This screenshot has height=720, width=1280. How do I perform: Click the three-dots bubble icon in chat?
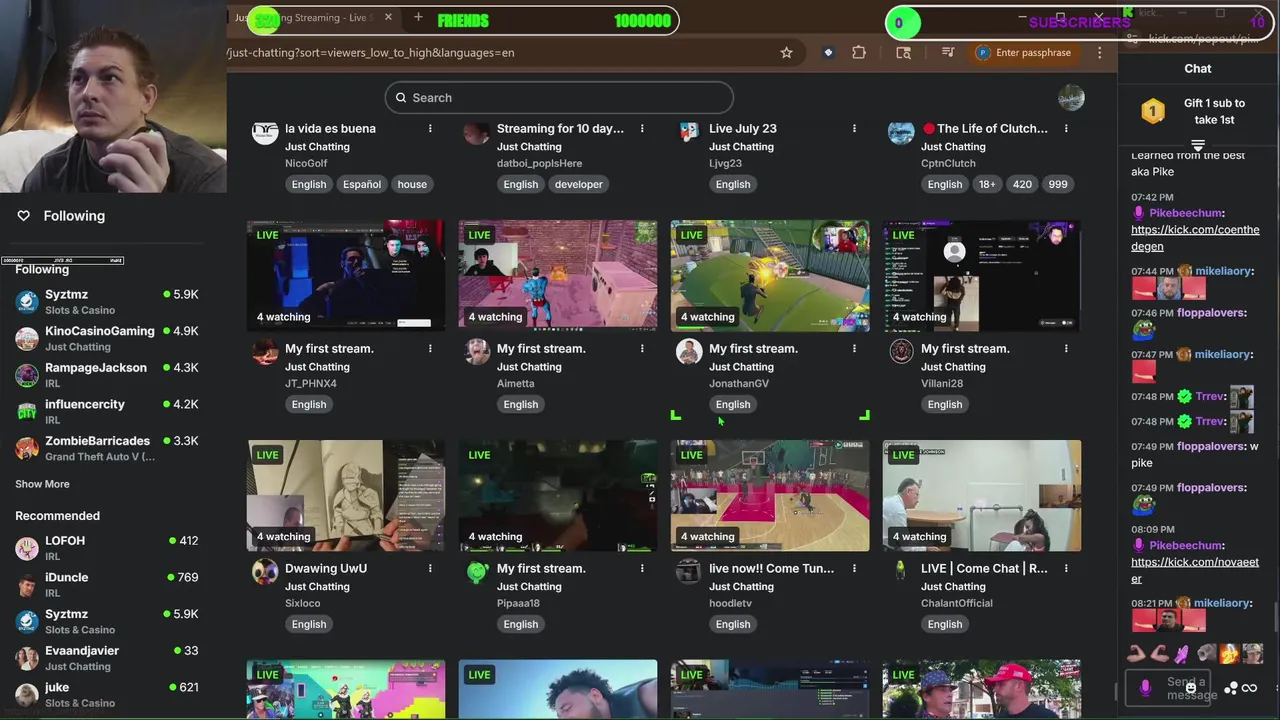click(x=1231, y=688)
